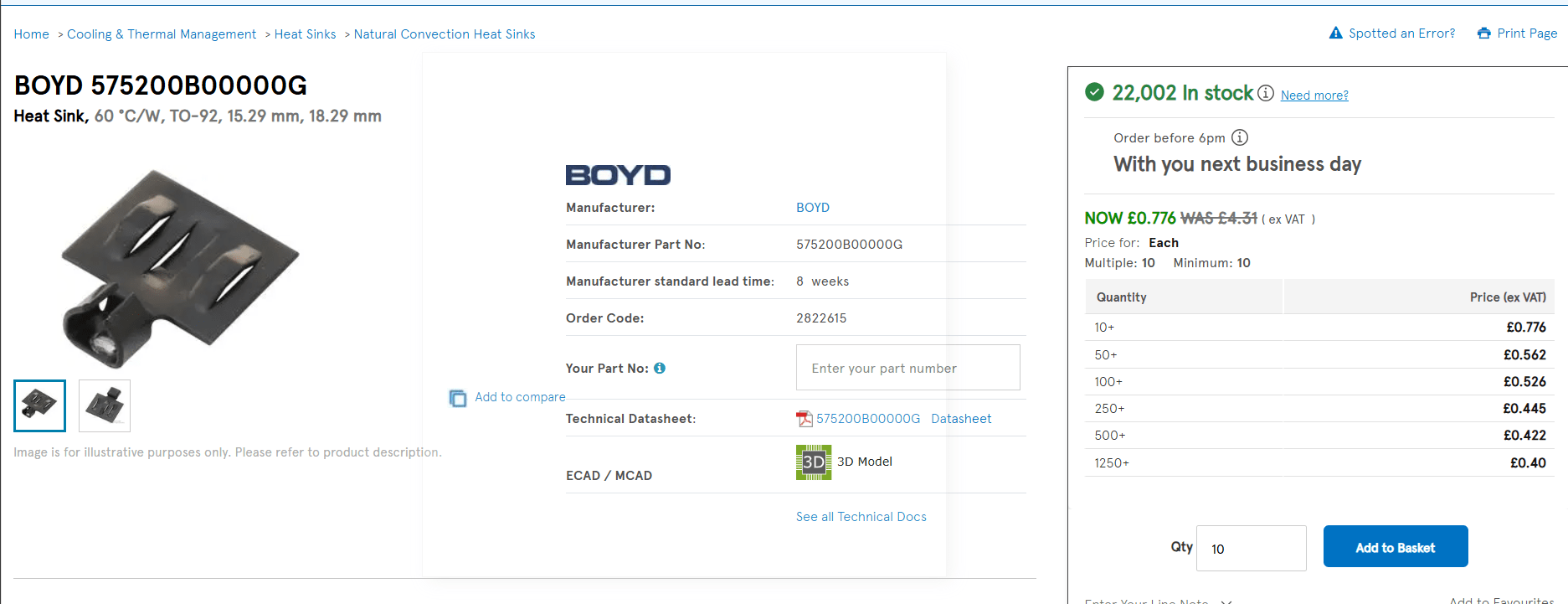Click the info icon next to In stock
1568x604 pixels.
[1266, 93]
